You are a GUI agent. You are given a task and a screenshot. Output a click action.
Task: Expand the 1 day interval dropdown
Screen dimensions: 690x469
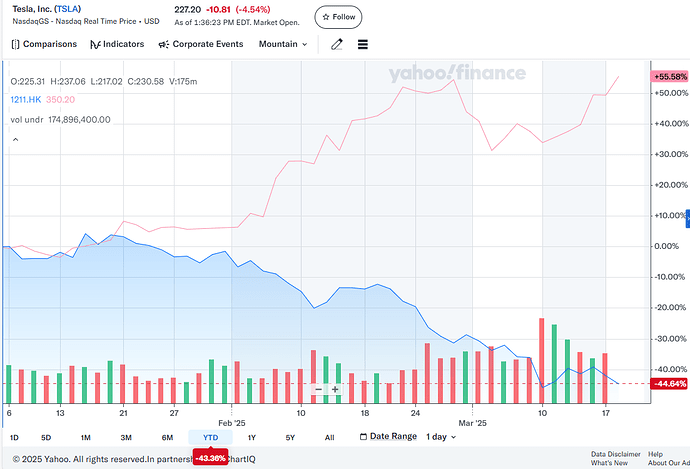[x=441, y=437]
